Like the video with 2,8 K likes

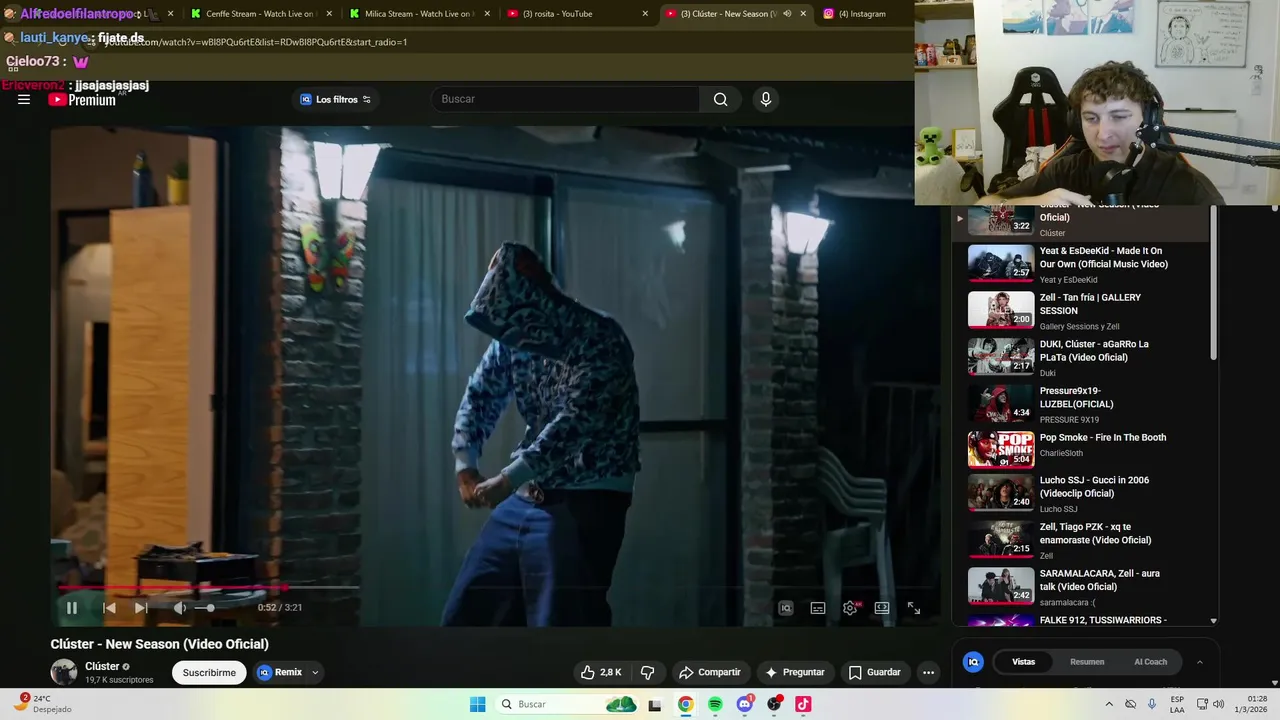(x=601, y=672)
